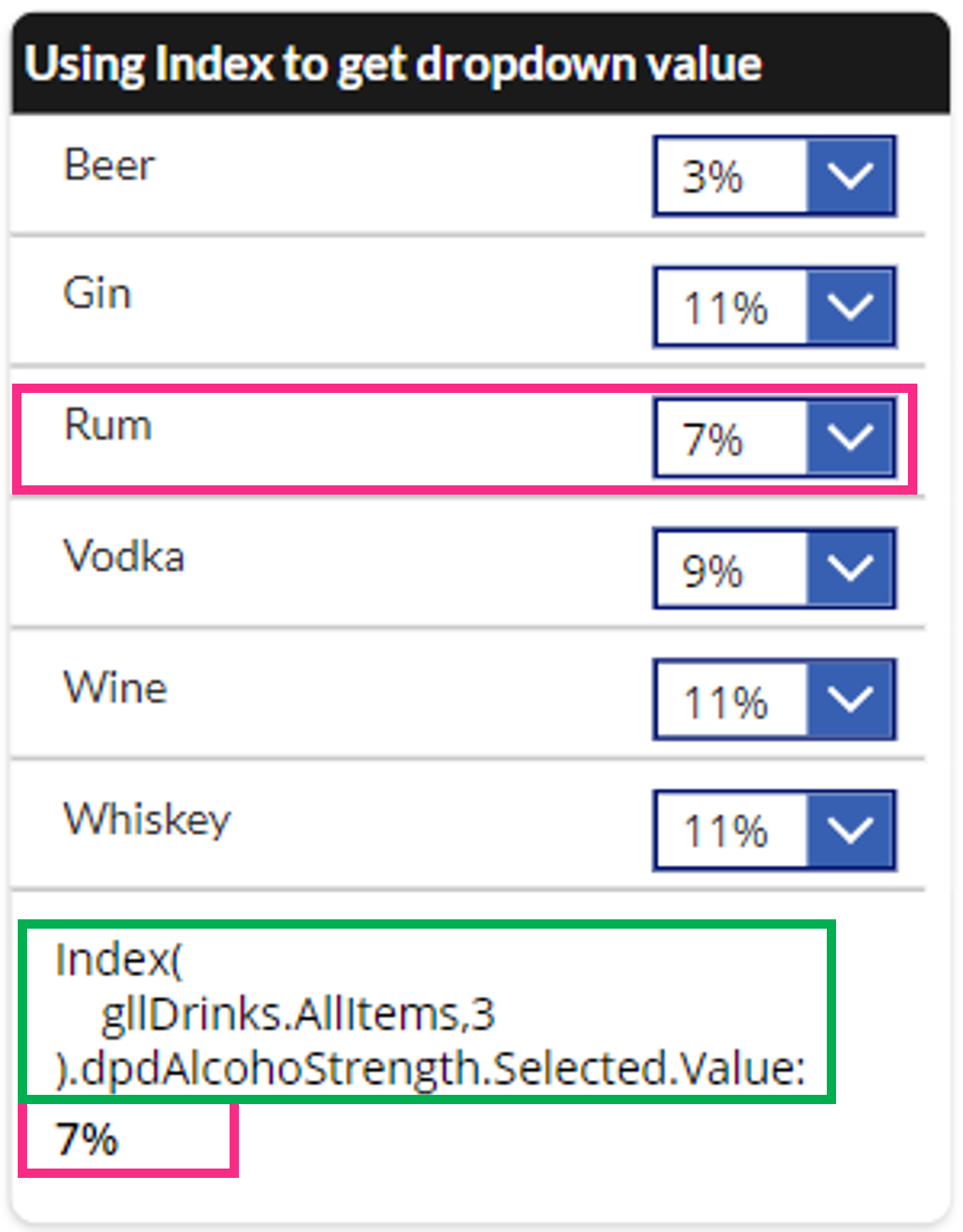This screenshot has height=1232, width=963.
Task: Click the Rum dropdown chevron
Action: pyautogui.click(x=850, y=437)
